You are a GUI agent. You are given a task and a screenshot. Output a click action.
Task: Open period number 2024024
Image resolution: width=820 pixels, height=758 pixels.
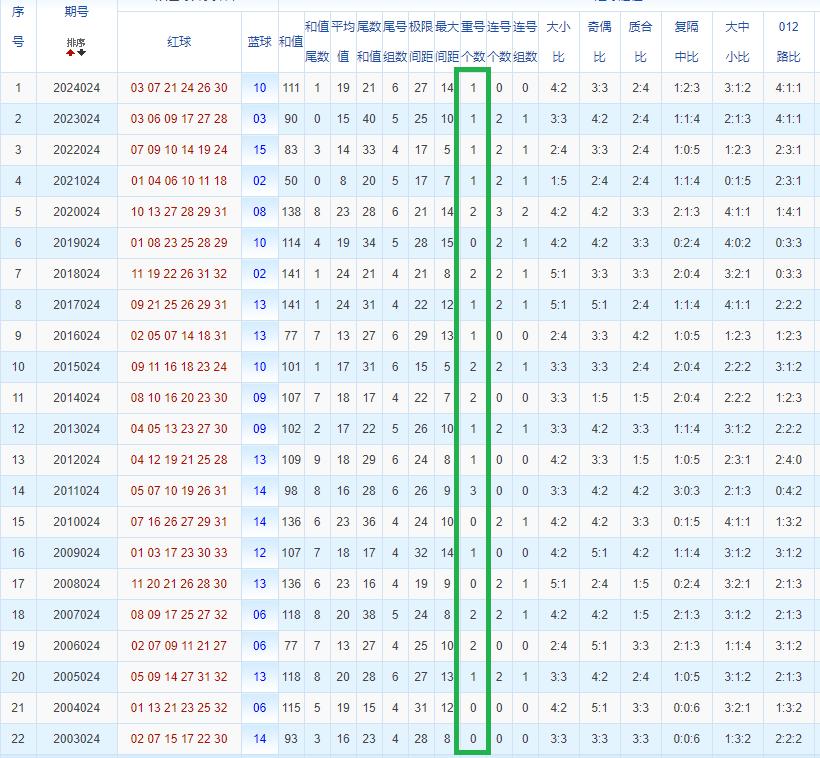point(77,88)
